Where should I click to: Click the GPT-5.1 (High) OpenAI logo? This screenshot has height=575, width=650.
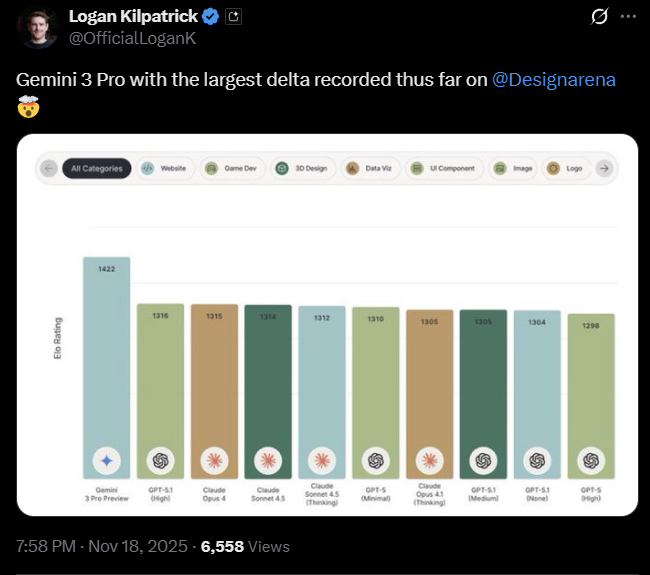click(x=160, y=460)
